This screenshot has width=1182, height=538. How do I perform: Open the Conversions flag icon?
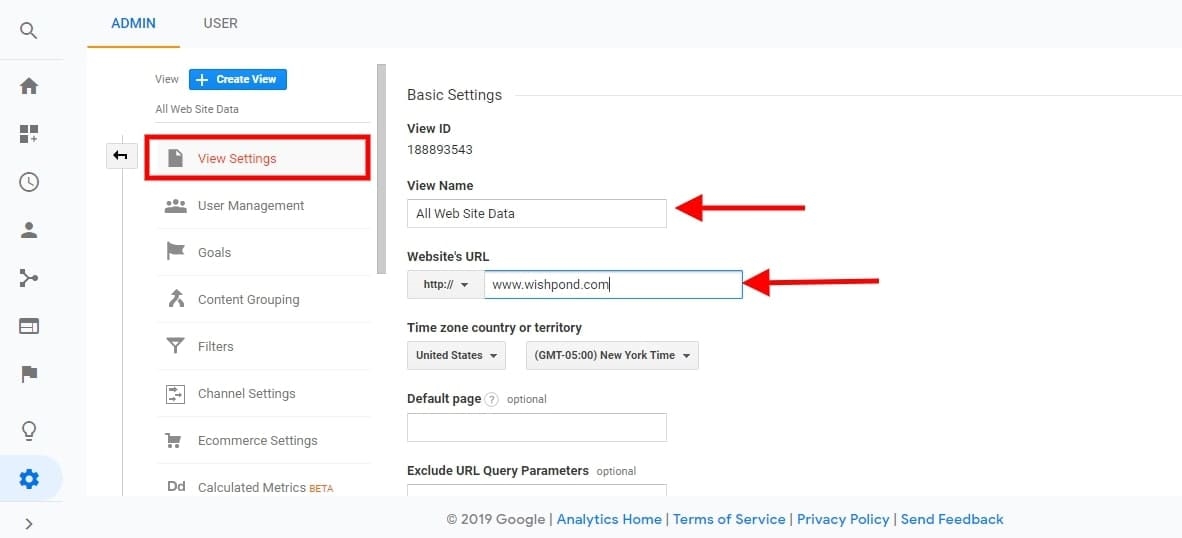click(x=29, y=374)
